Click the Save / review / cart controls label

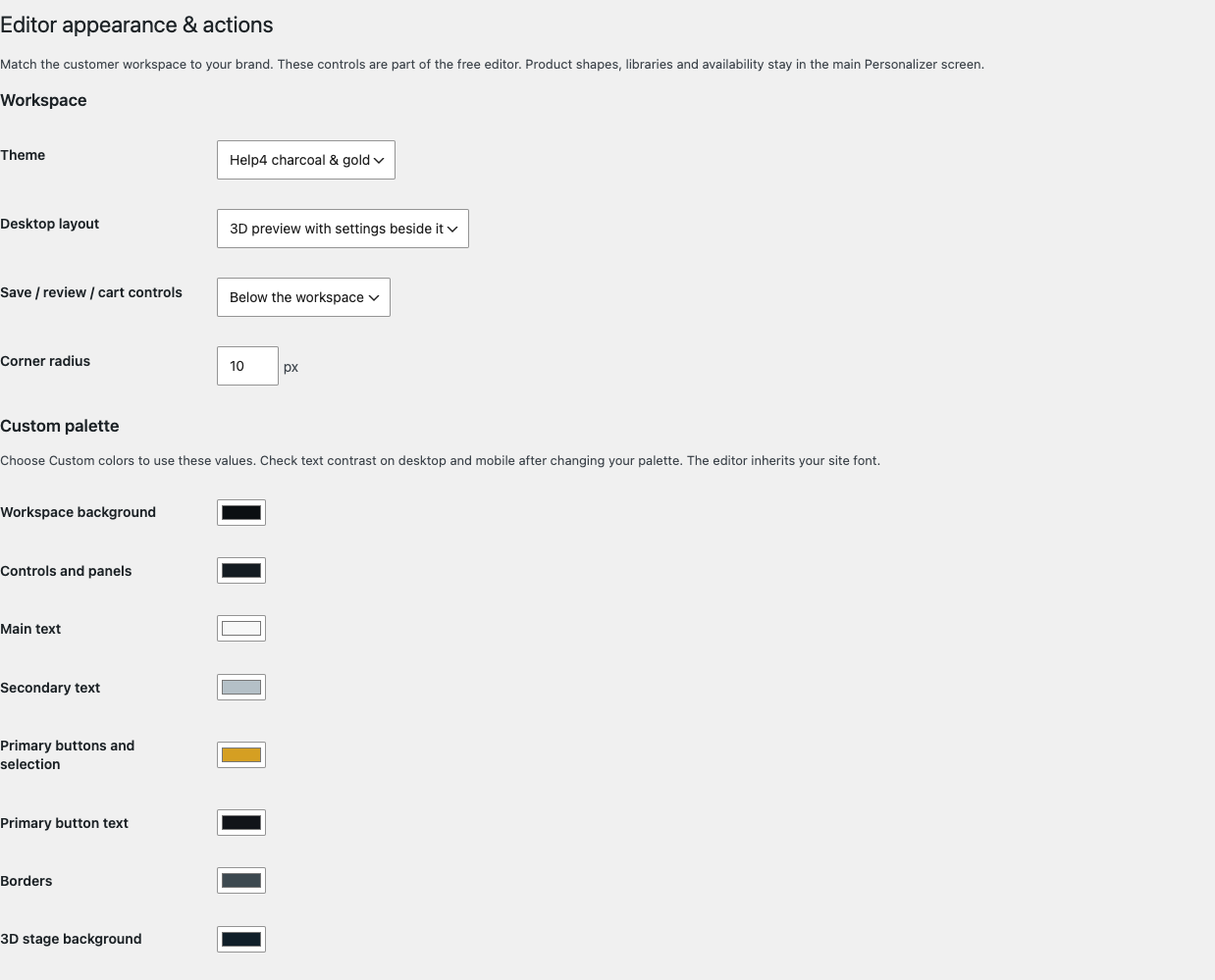click(x=91, y=292)
